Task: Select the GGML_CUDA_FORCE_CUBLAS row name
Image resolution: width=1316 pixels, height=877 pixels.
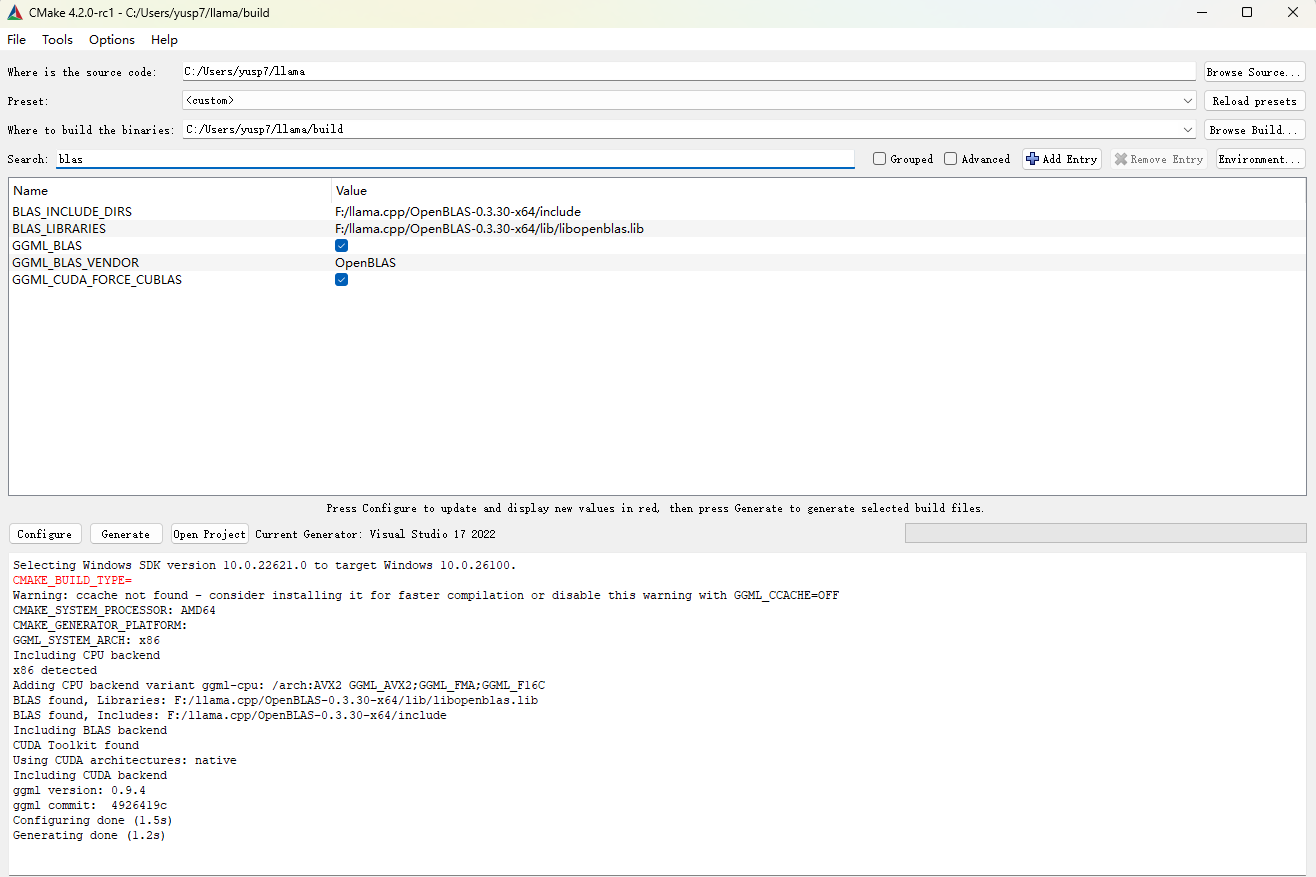Action: [97, 280]
